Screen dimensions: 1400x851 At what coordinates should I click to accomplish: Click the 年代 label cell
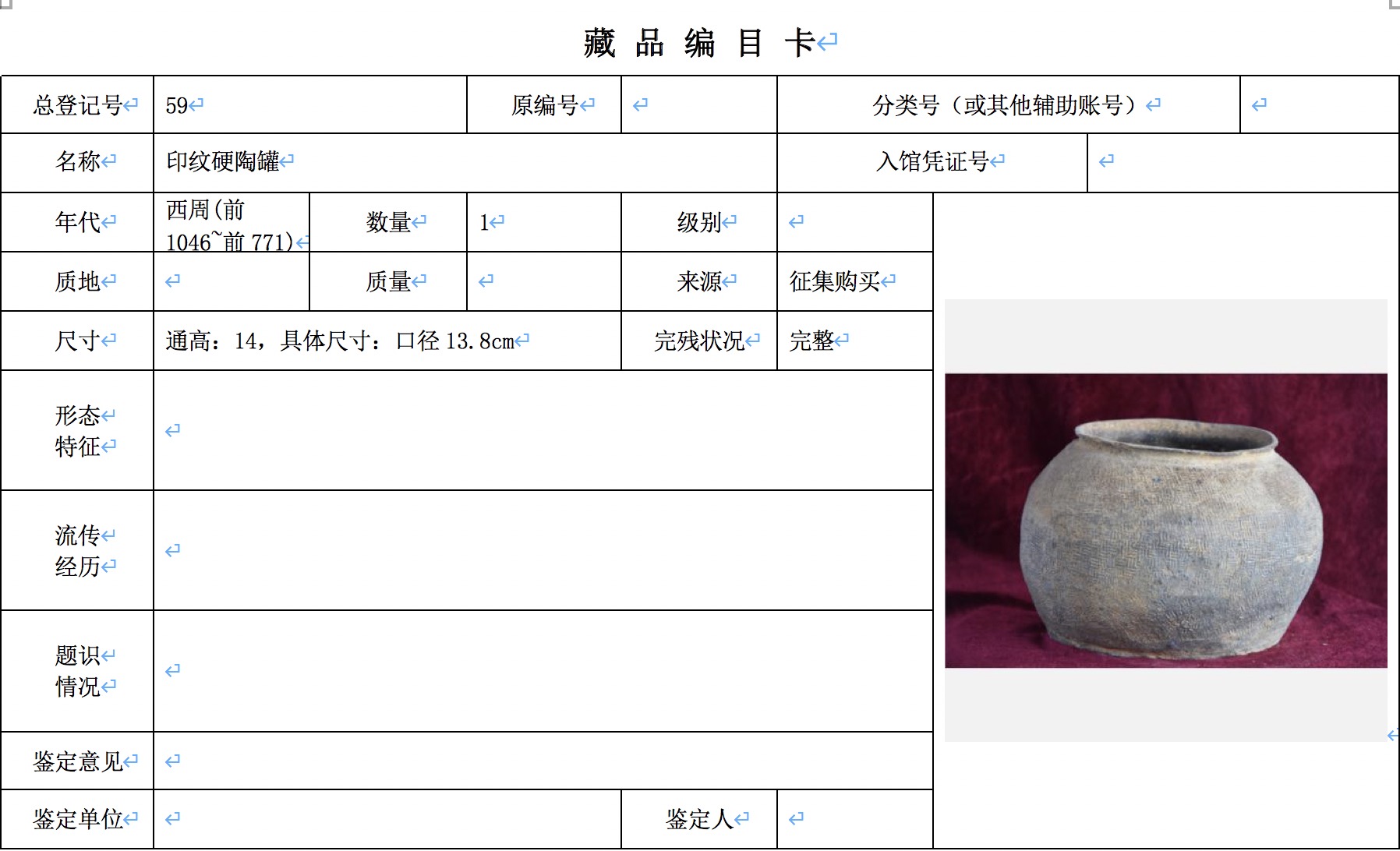click(x=77, y=222)
